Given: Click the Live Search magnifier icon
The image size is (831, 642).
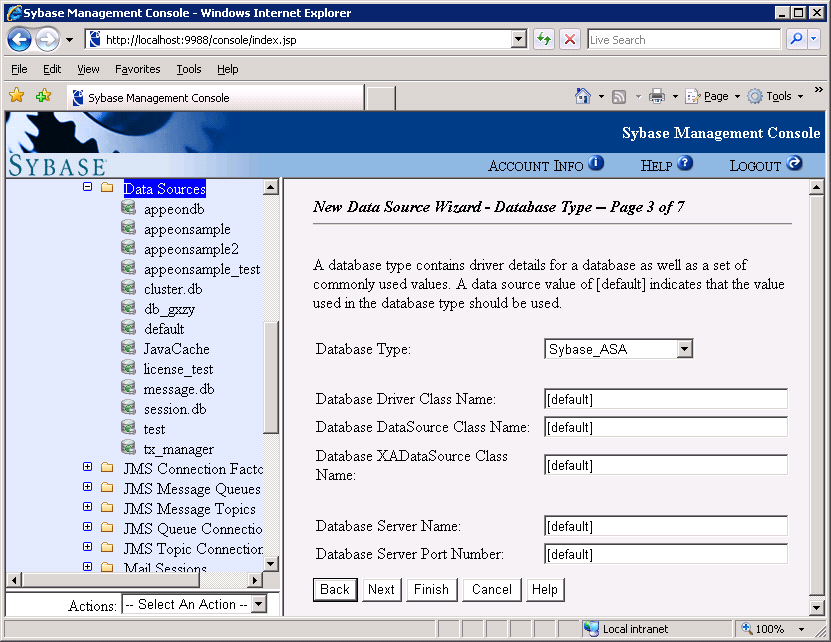Looking at the screenshot, I should [796, 39].
